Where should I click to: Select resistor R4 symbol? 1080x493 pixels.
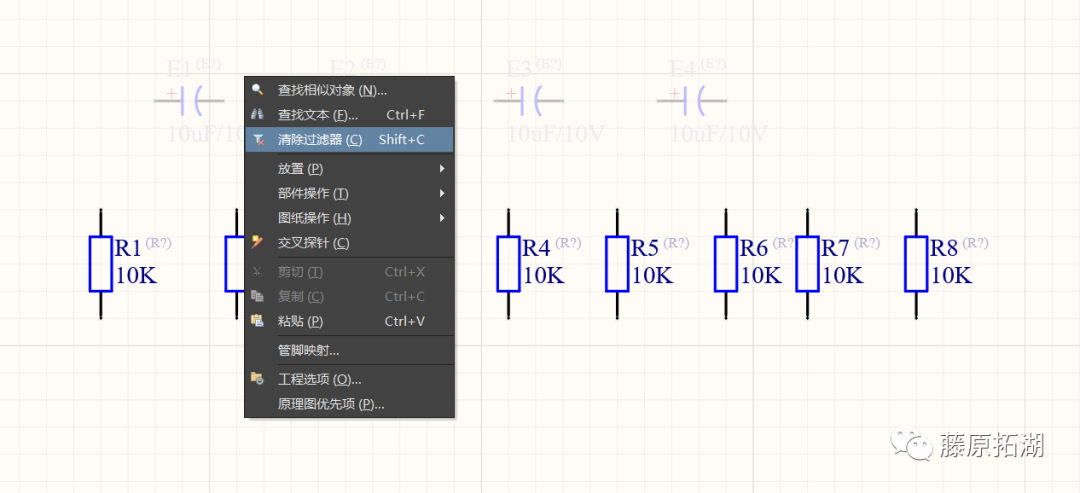(x=508, y=264)
